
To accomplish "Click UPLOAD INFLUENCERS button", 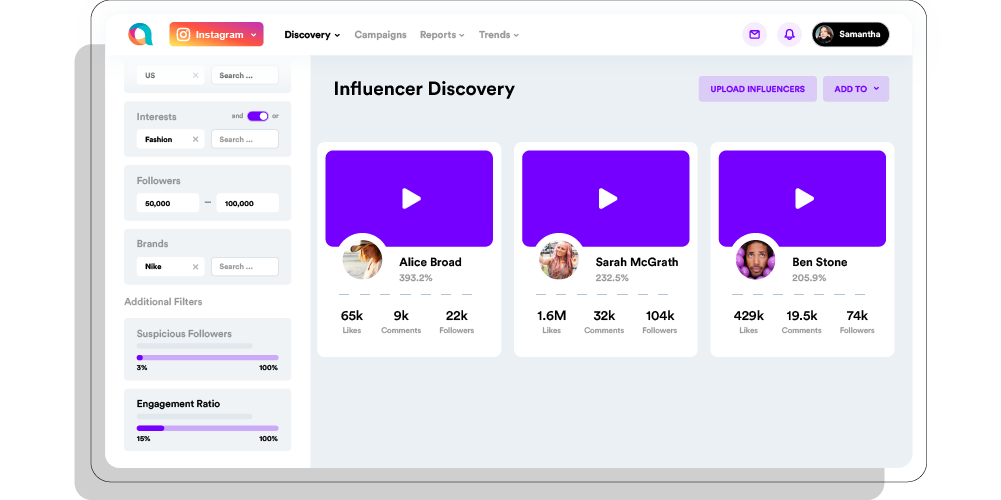I will click(x=758, y=89).
